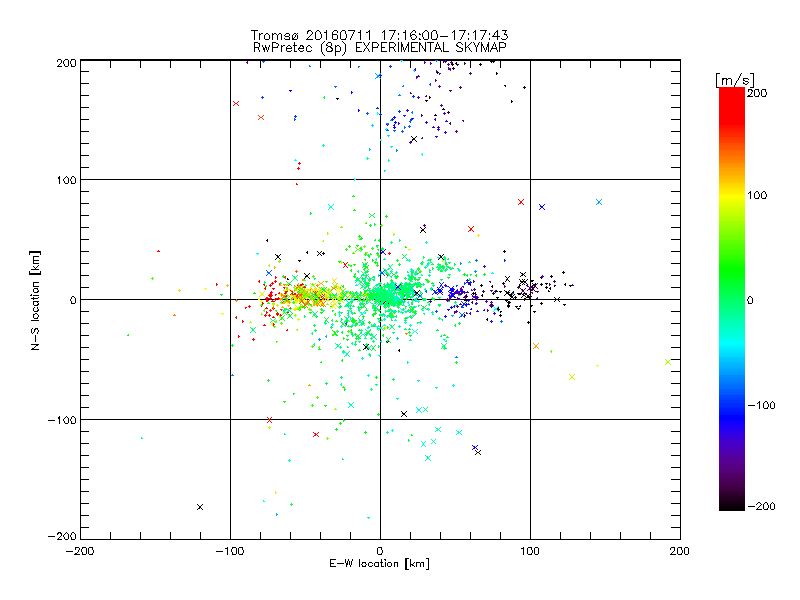Click the 'E-W location [km]' axis label
This screenshot has width=800, height=600.
[x=379, y=564]
